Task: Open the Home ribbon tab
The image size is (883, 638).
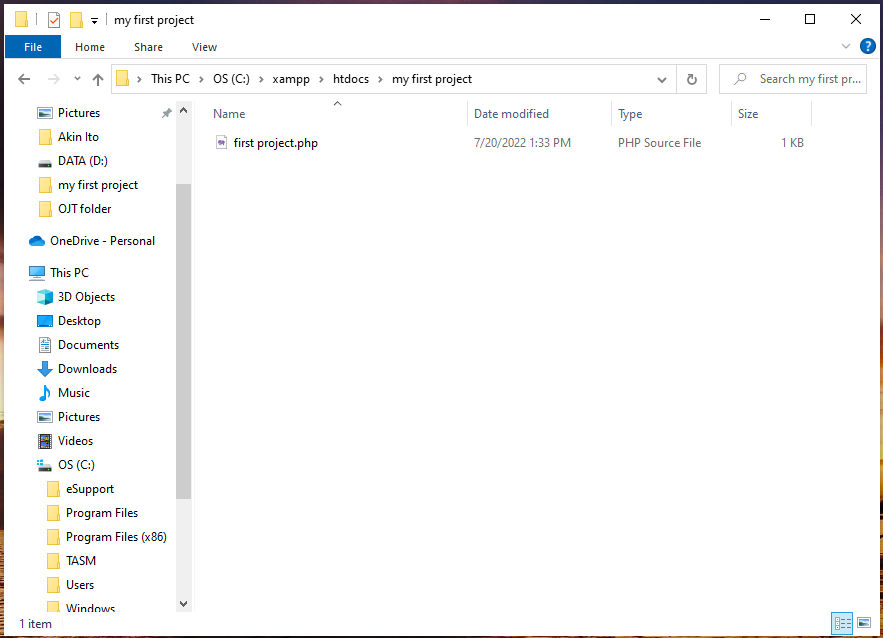Action: tap(90, 47)
